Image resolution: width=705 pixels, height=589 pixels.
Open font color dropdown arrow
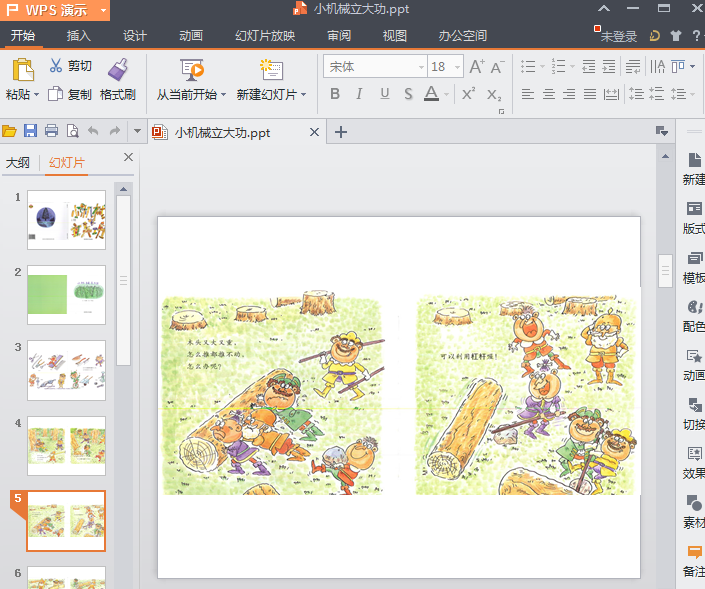point(446,94)
